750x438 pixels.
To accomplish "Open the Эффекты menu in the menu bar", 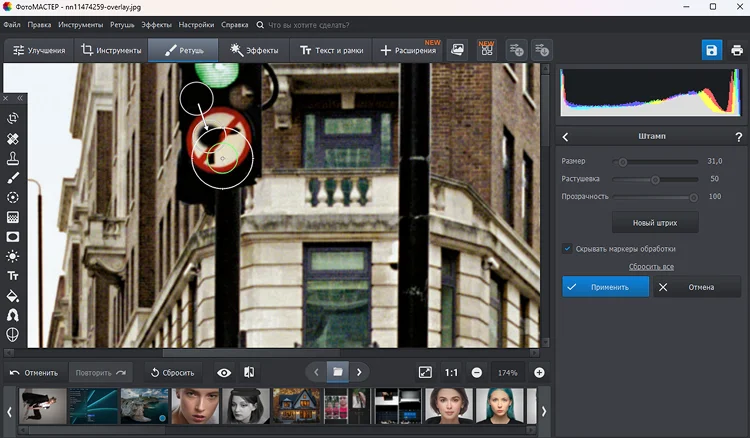I will click(156, 25).
